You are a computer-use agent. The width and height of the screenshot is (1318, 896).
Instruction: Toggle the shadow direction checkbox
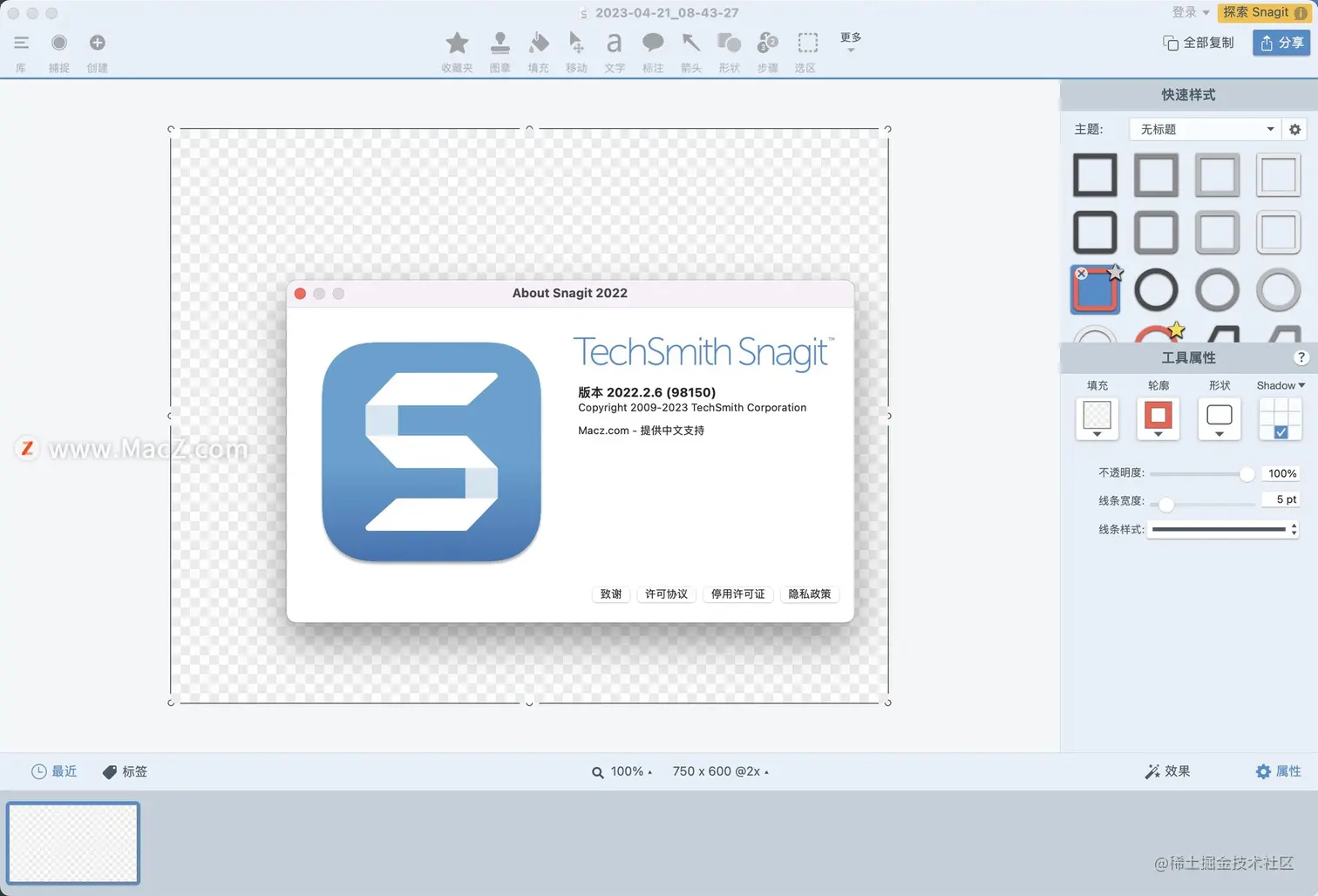1281,432
